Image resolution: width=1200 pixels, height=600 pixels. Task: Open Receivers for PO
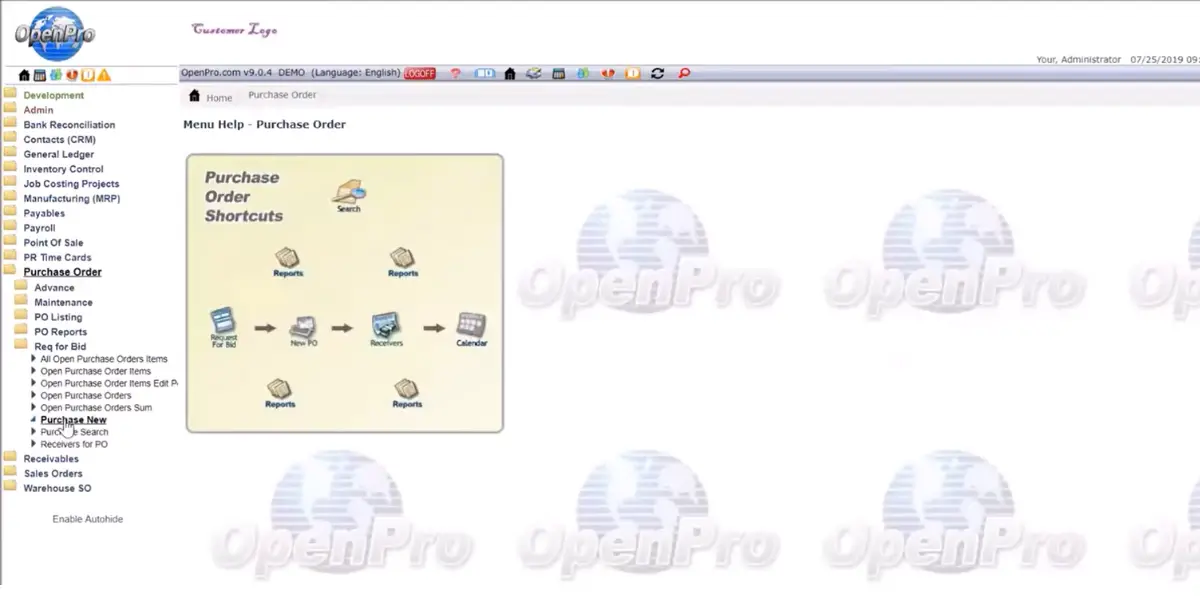74,444
